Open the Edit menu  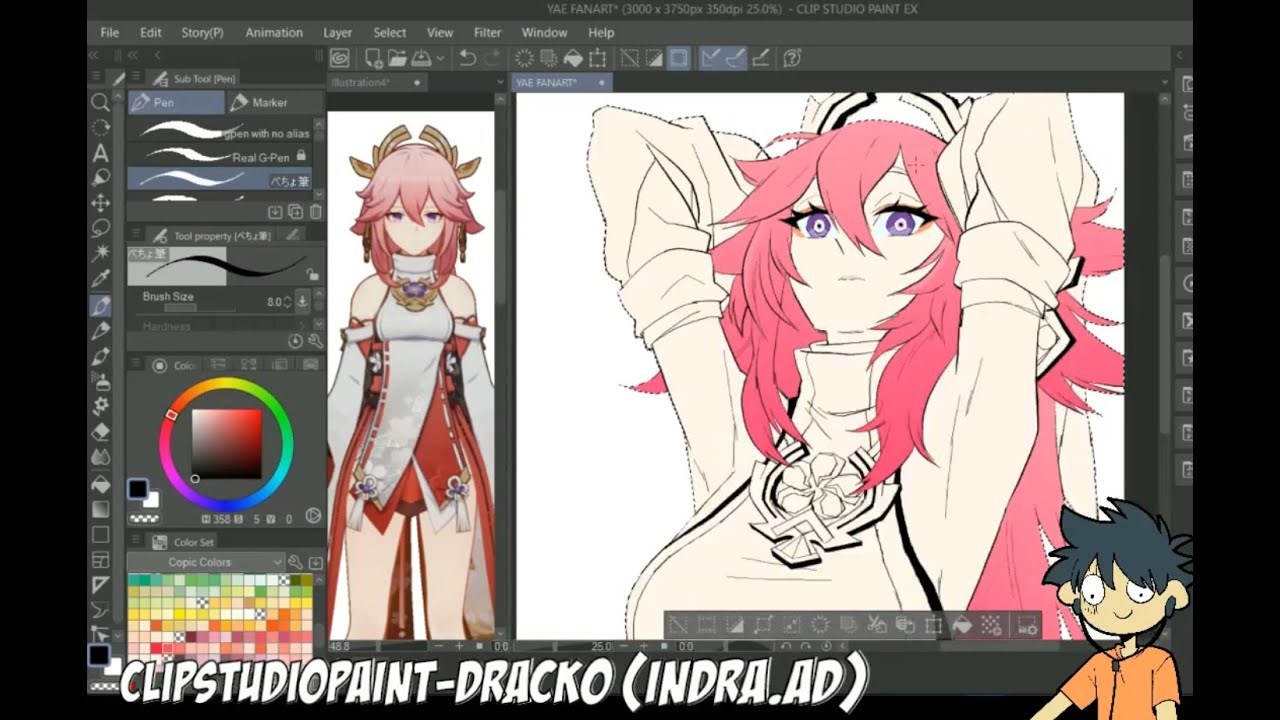[151, 32]
